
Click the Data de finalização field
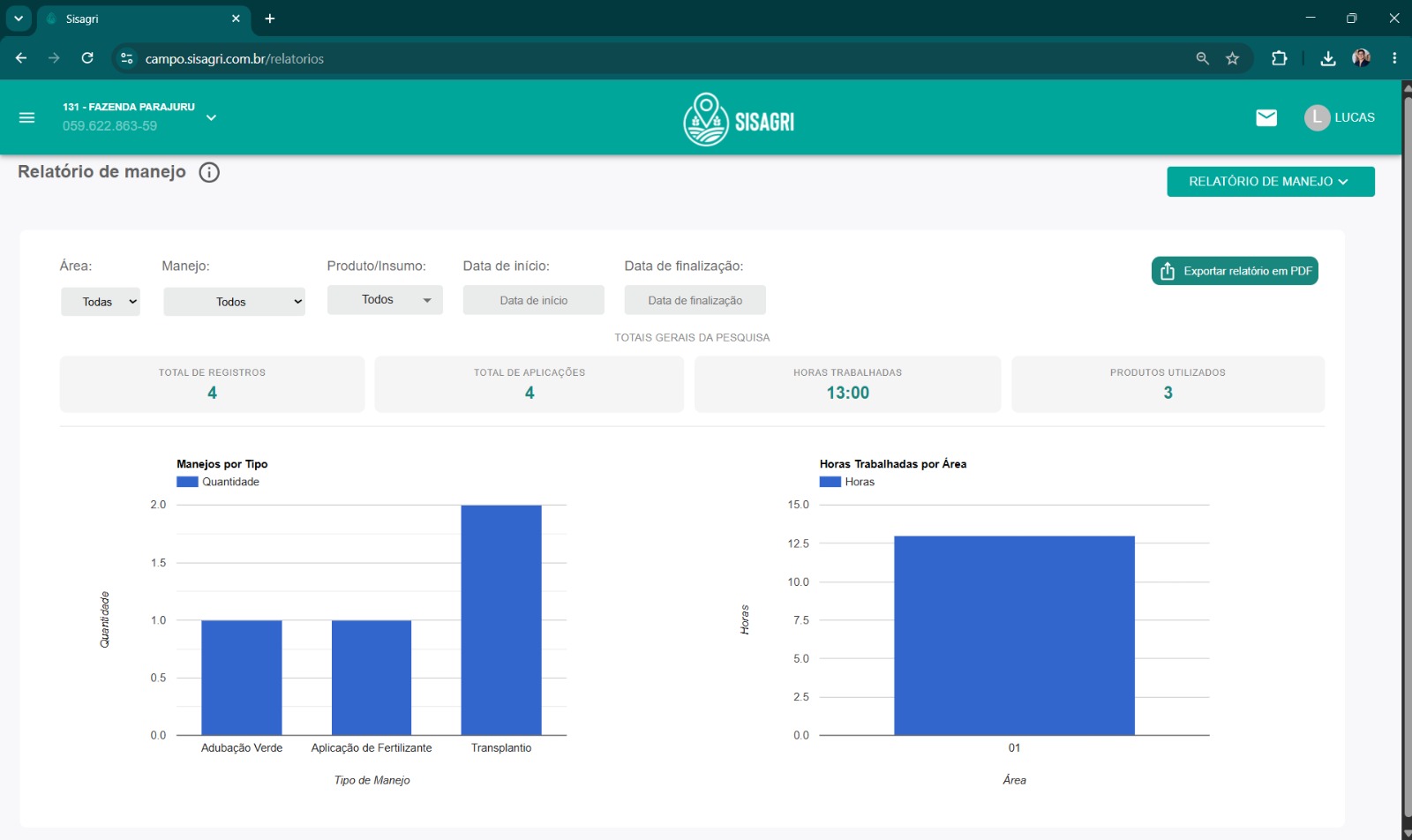695,300
